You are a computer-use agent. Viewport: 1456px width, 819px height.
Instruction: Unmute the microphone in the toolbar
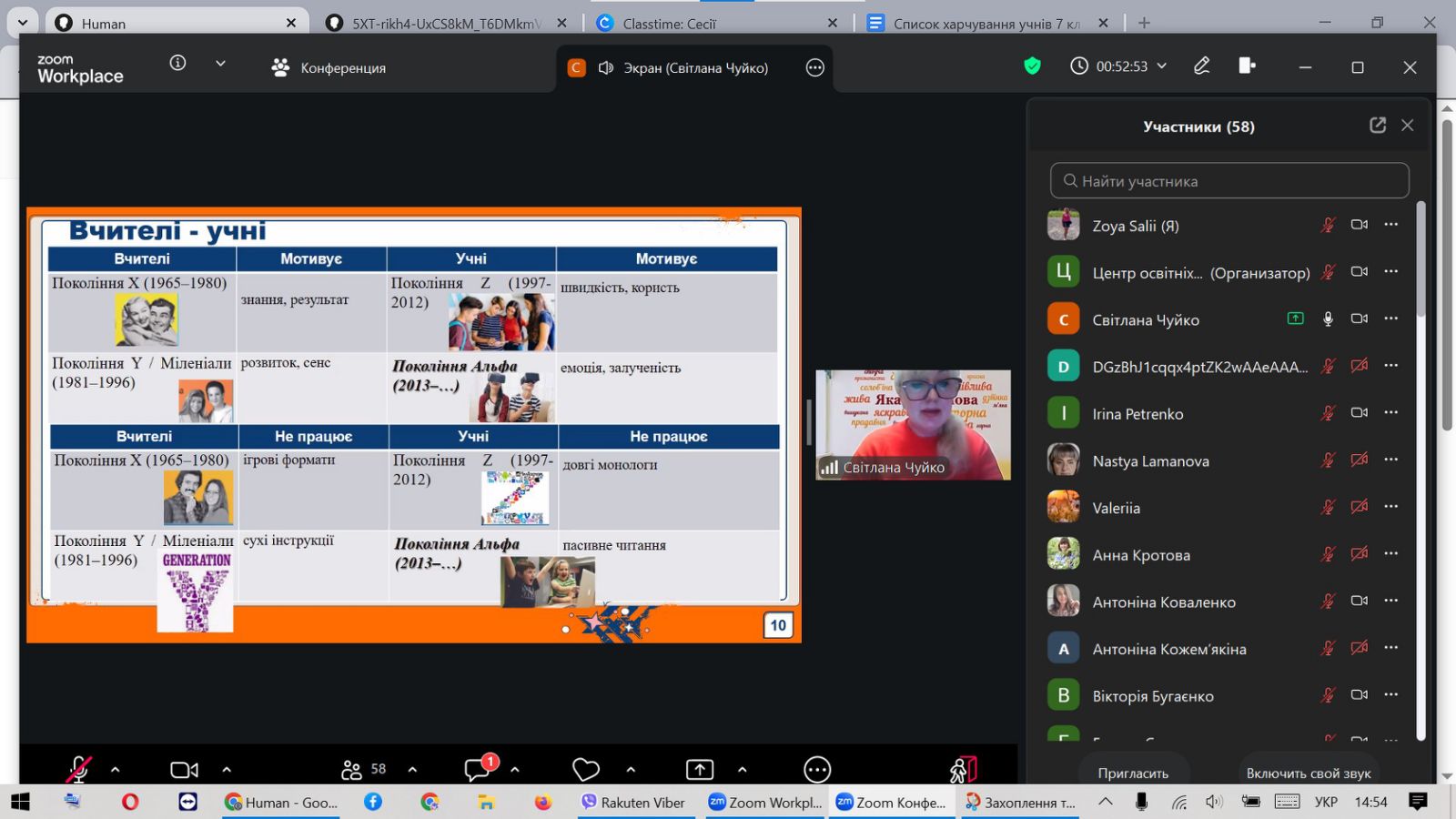pyautogui.click(x=79, y=770)
